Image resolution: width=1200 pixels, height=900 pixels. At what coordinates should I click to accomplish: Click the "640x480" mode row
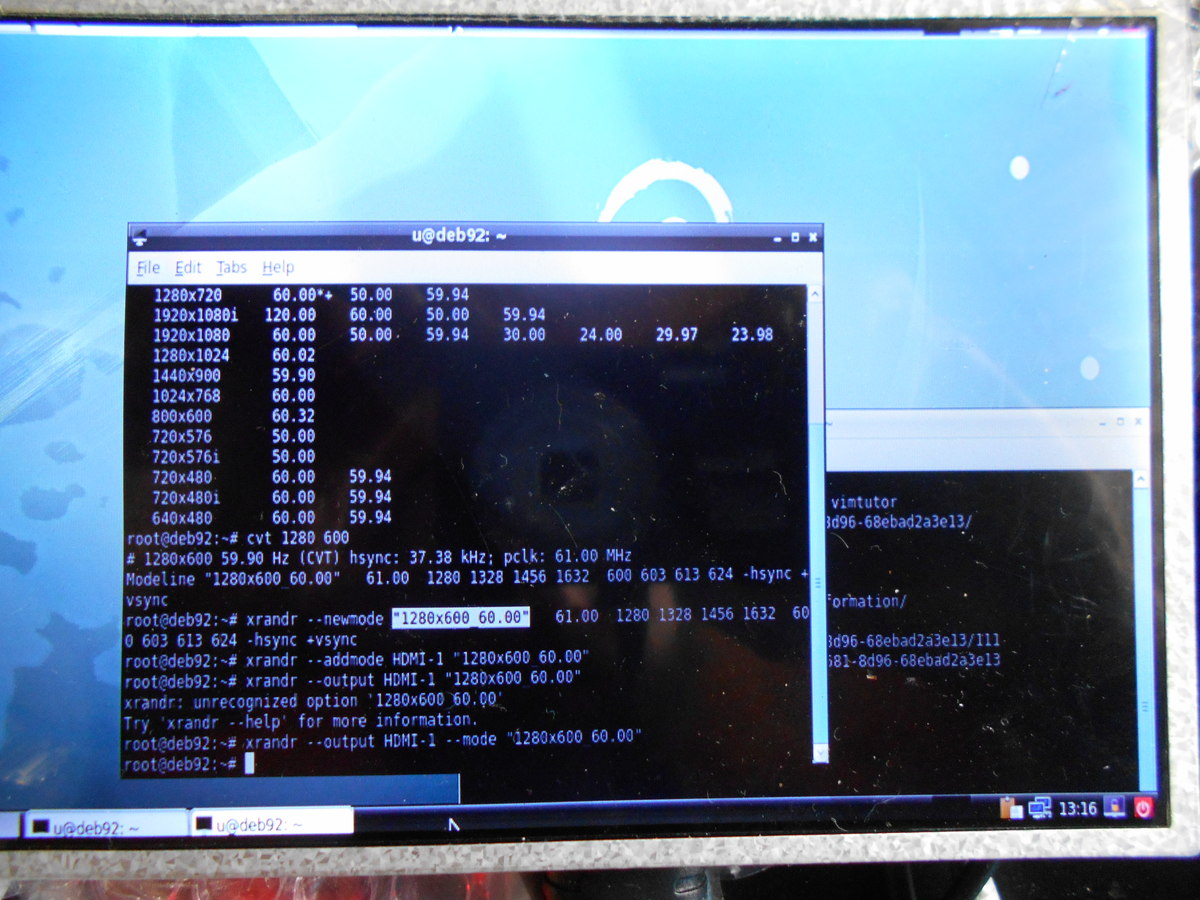coord(271,517)
